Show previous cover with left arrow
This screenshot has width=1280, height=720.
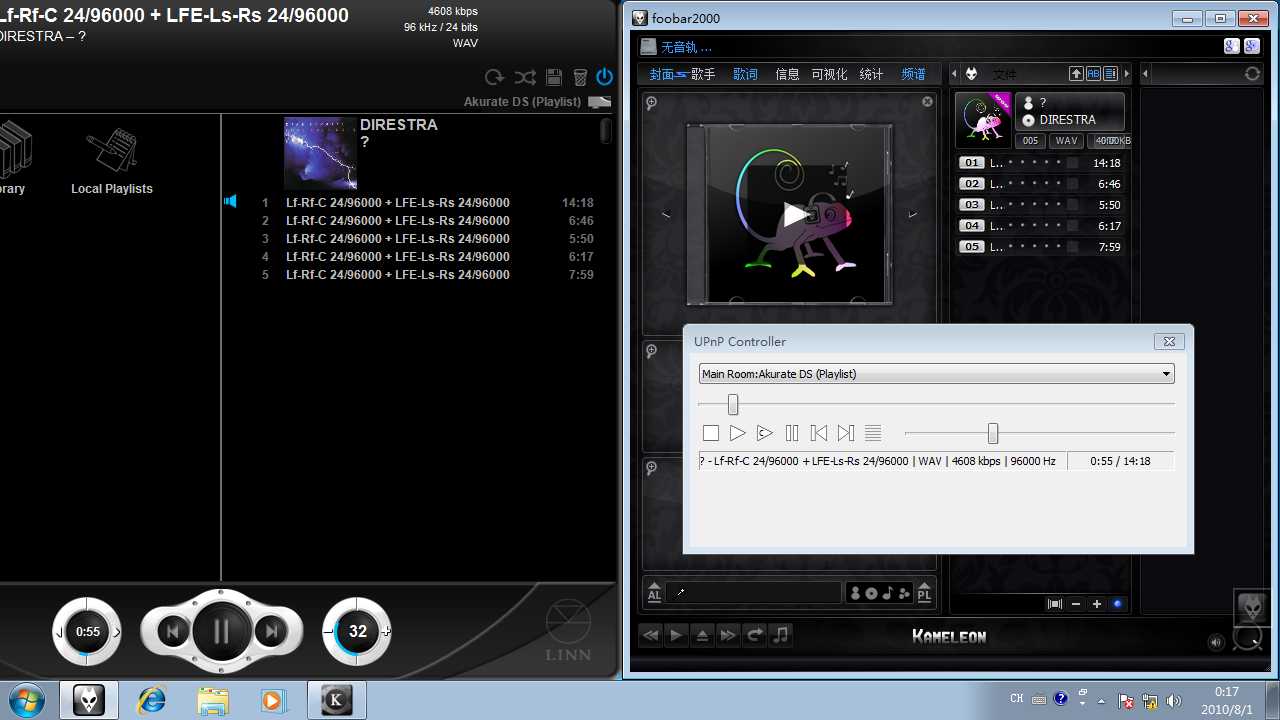pyautogui.click(x=666, y=214)
